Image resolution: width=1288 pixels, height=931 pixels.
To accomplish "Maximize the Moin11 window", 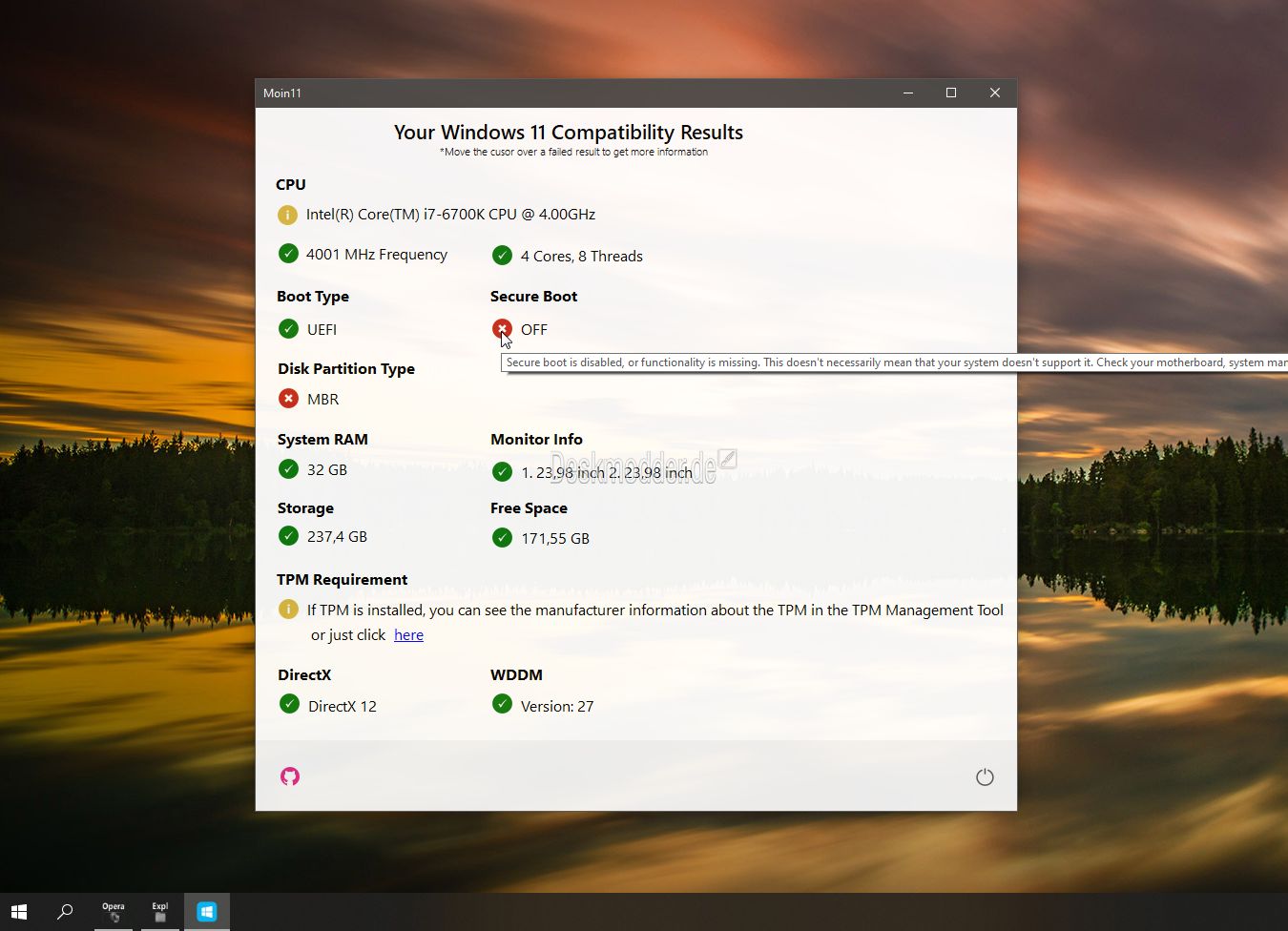I will 951,93.
